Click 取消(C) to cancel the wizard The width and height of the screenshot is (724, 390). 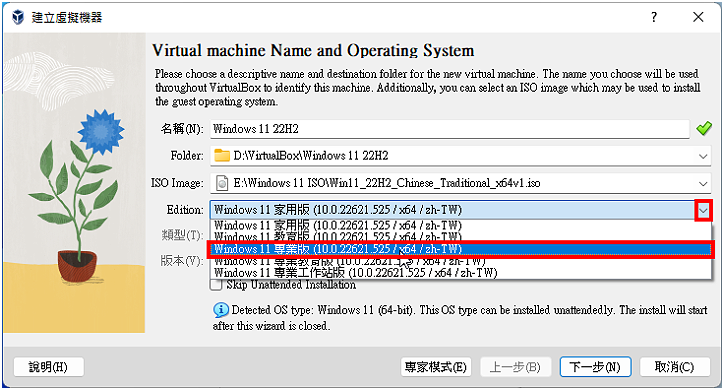click(x=675, y=367)
